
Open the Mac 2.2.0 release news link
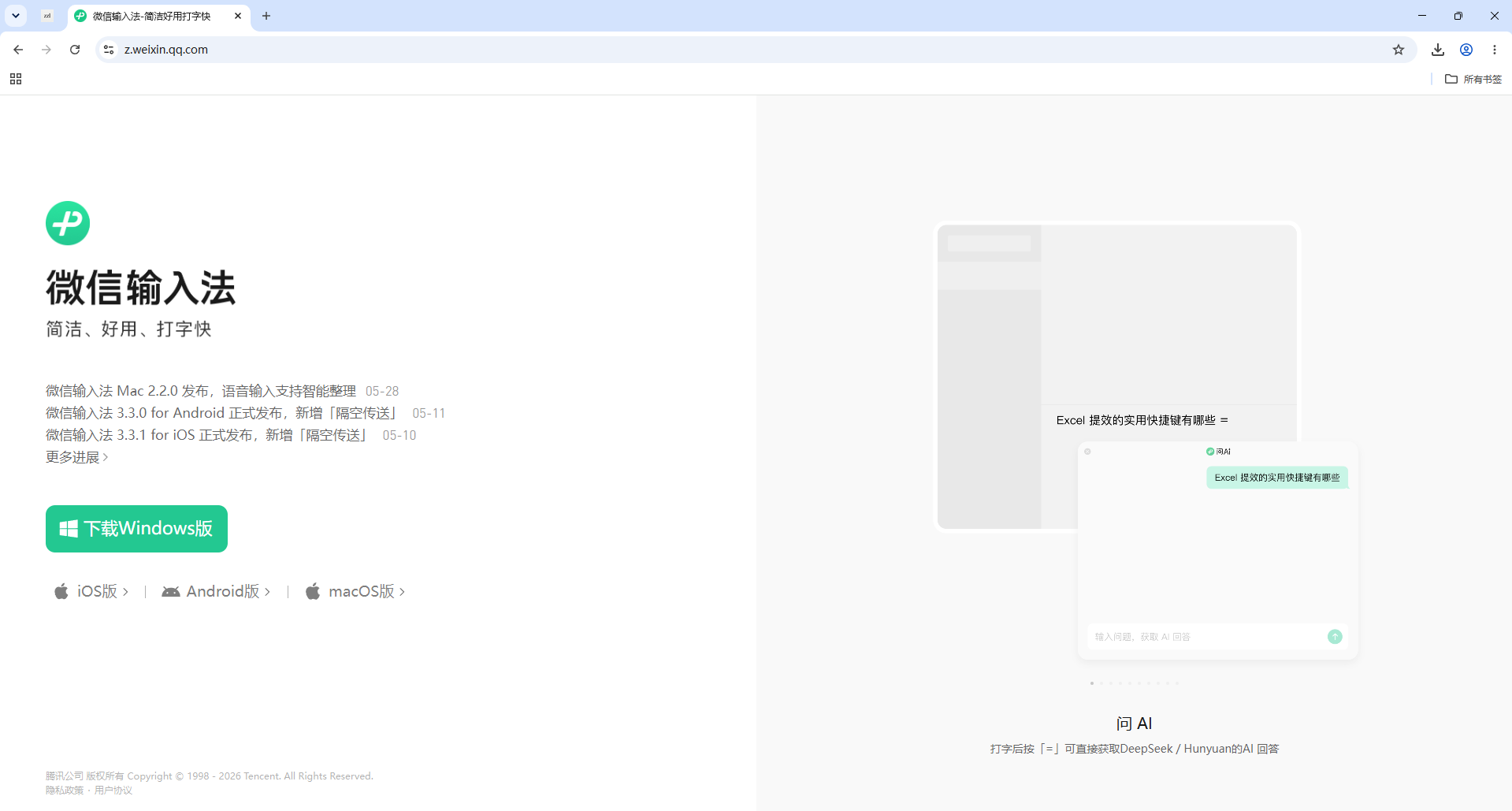[201, 391]
